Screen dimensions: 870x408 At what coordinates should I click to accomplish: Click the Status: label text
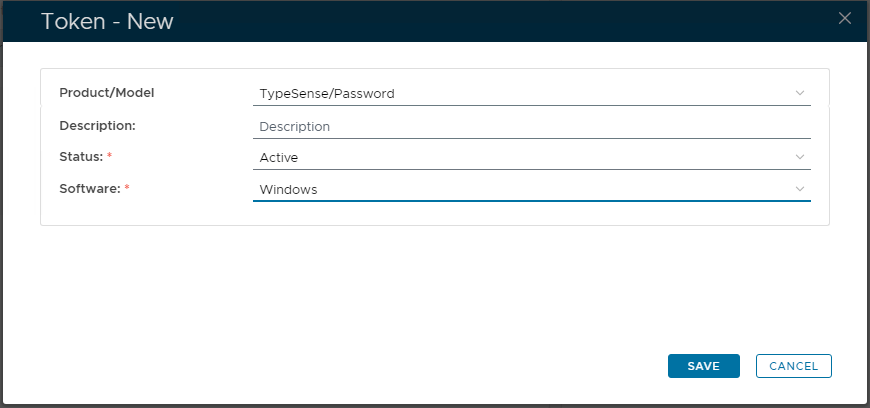[81, 157]
